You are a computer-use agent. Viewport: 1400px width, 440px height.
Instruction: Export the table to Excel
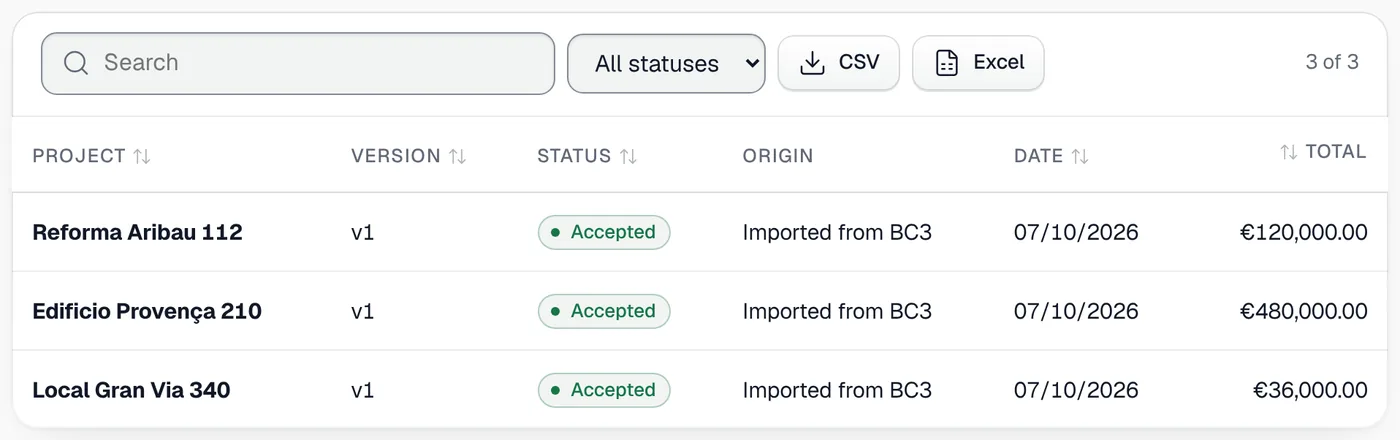978,63
